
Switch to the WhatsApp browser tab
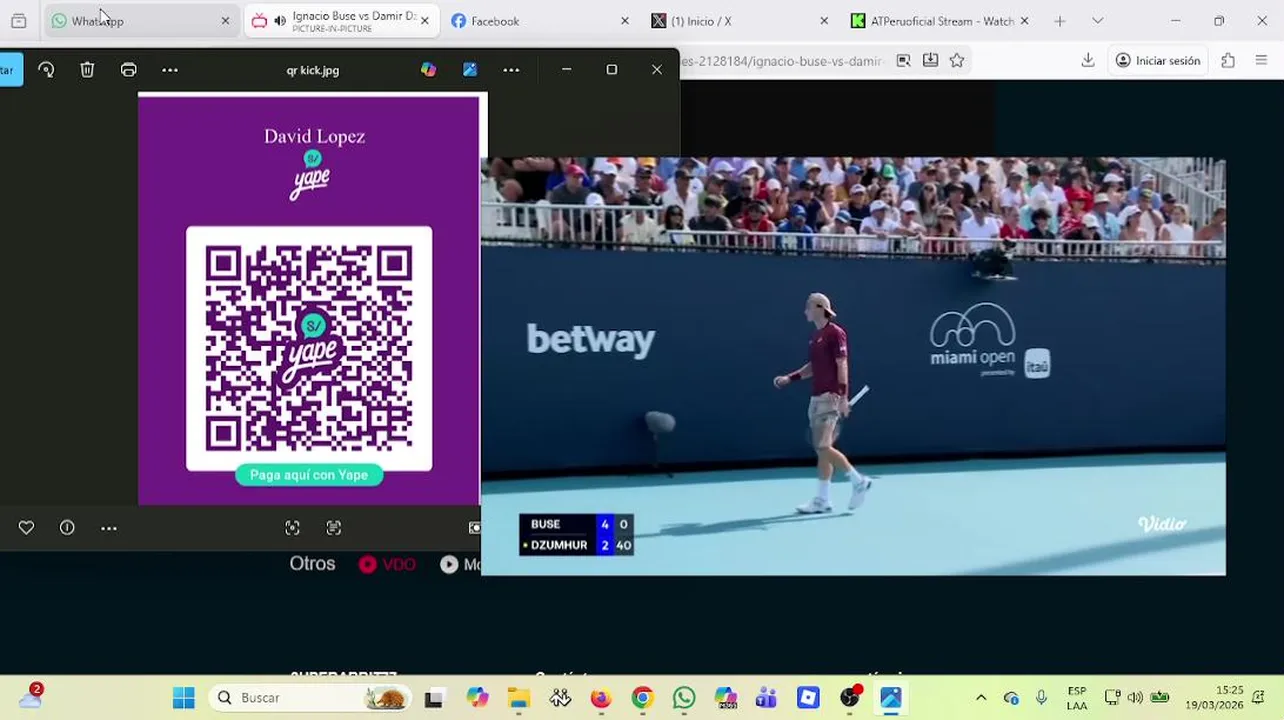140,21
